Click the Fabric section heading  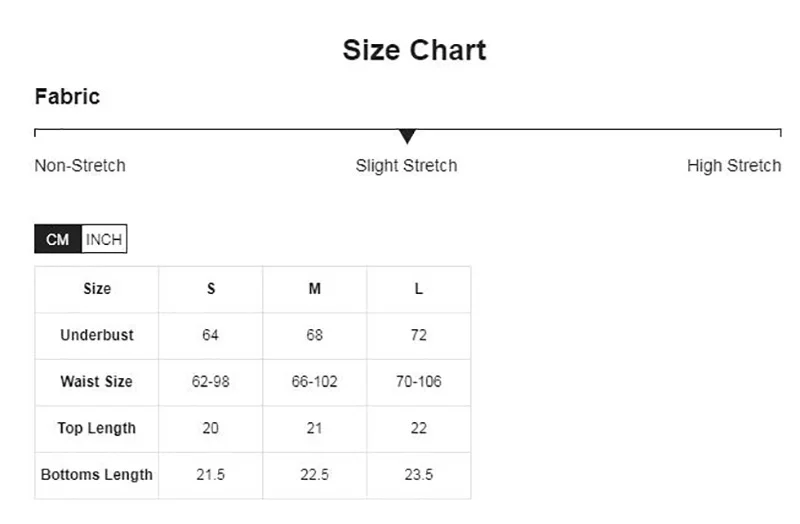(67, 97)
